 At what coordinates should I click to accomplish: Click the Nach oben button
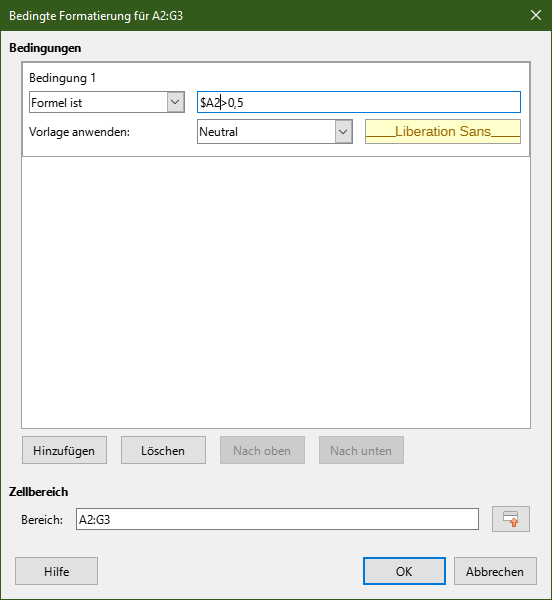262,450
